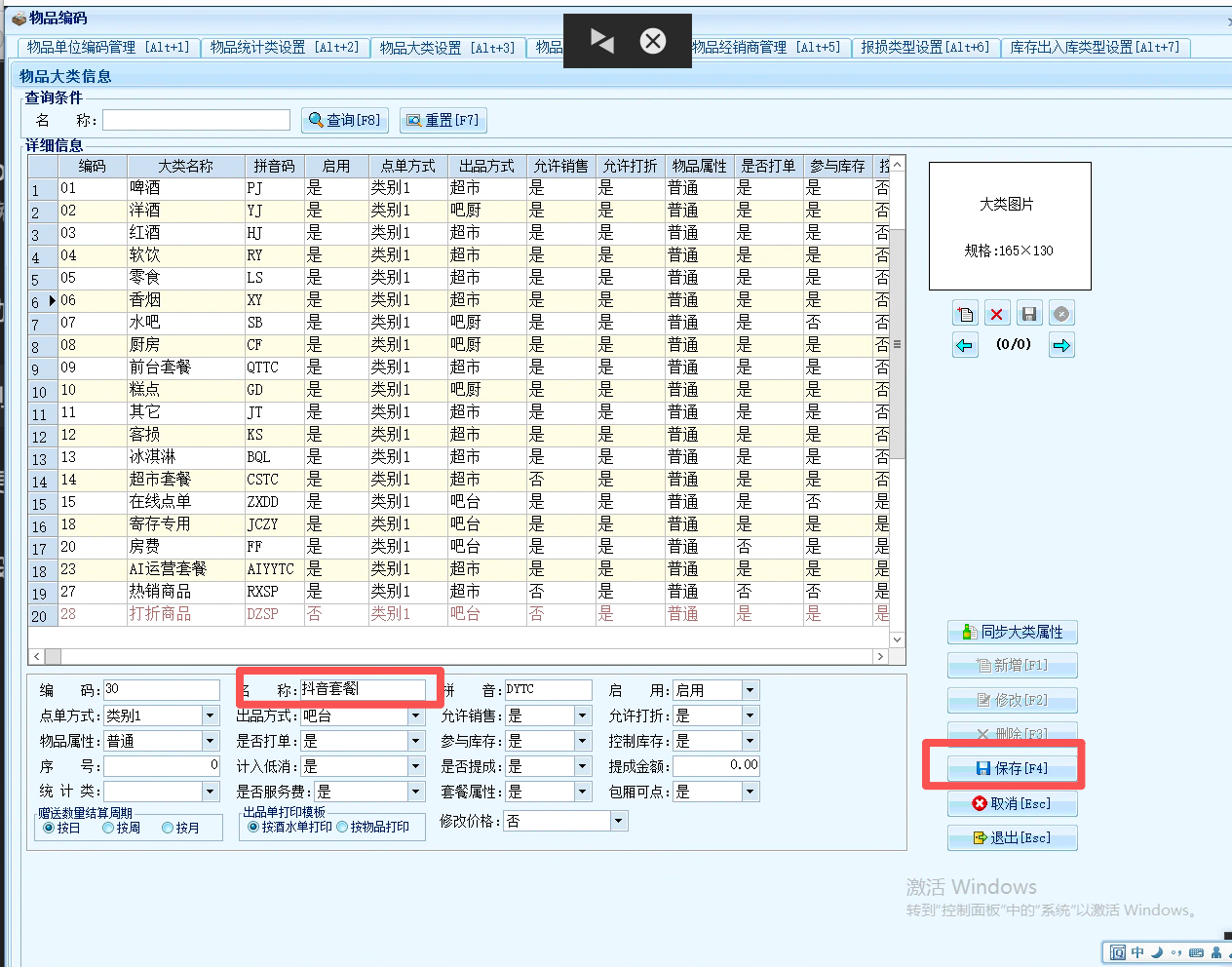This screenshot has height=967, width=1232.
Task: Click the red X delete picture icon
Action: (996, 314)
